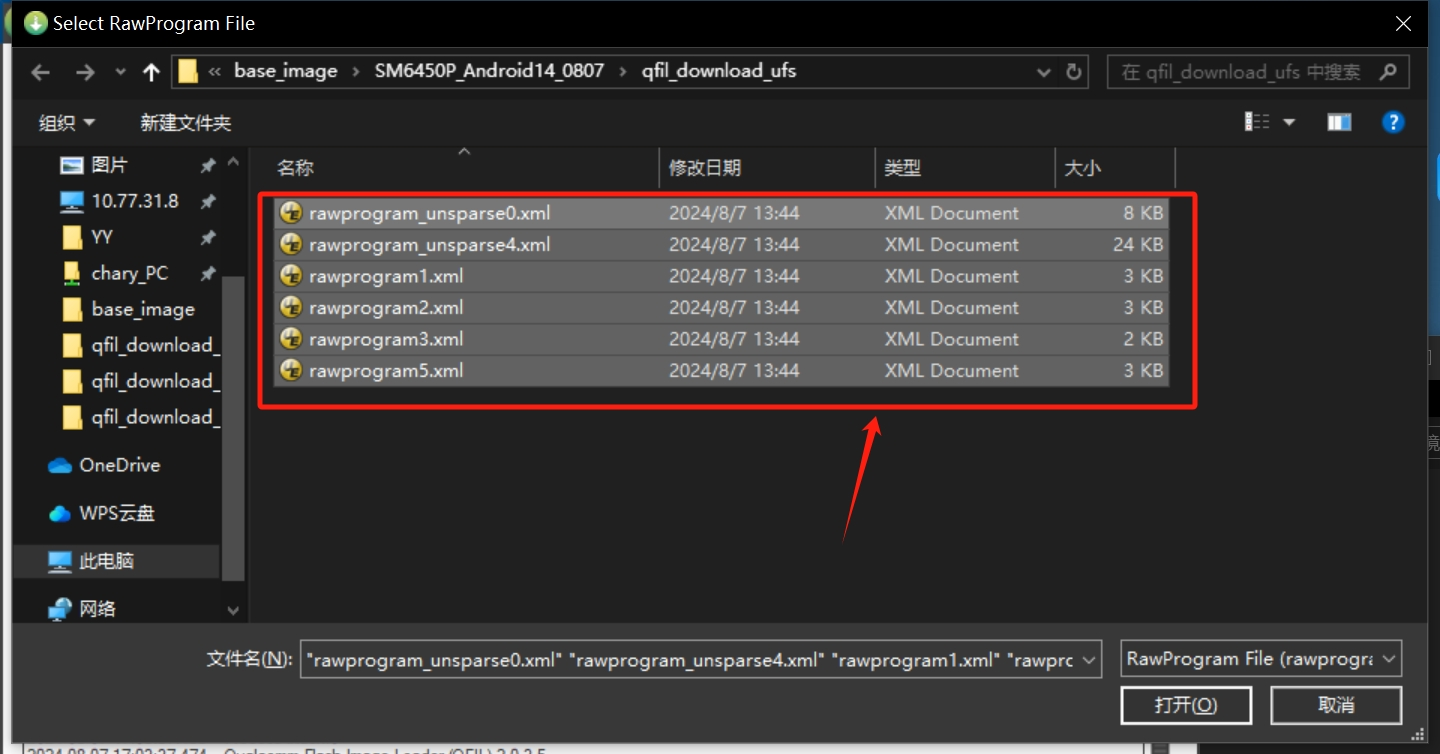Go up one folder level
The height and width of the screenshot is (754, 1440).
click(151, 72)
